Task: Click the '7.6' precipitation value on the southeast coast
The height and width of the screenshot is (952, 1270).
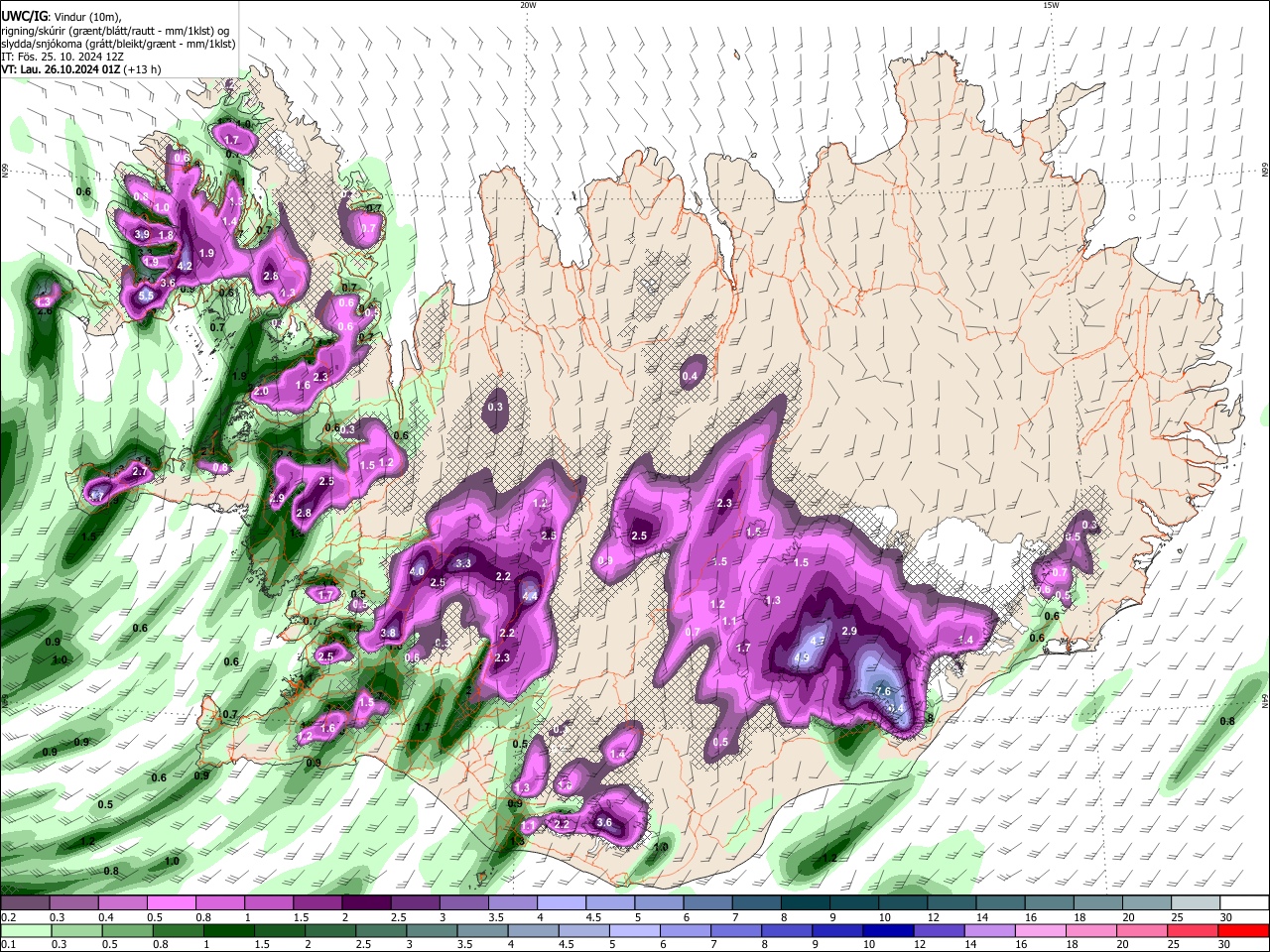Action: click(x=885, y=691)
